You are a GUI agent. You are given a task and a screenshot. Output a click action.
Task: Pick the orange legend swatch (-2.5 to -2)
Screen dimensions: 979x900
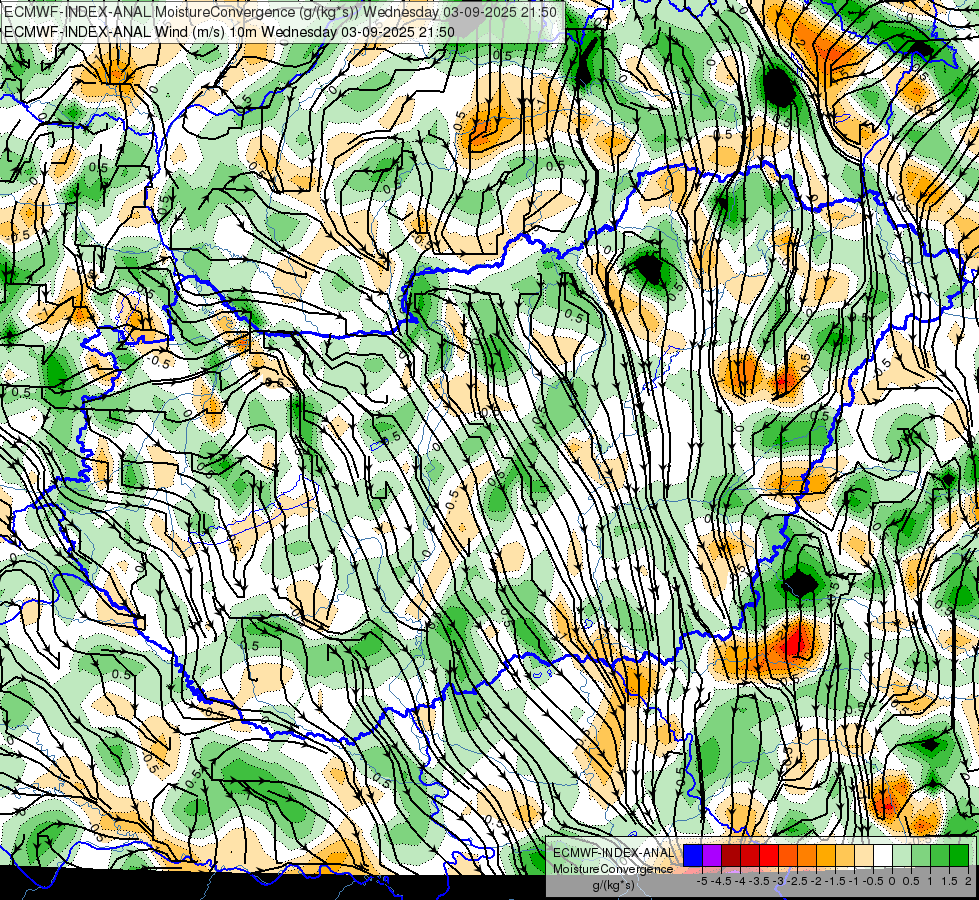(x=807, y=855)
